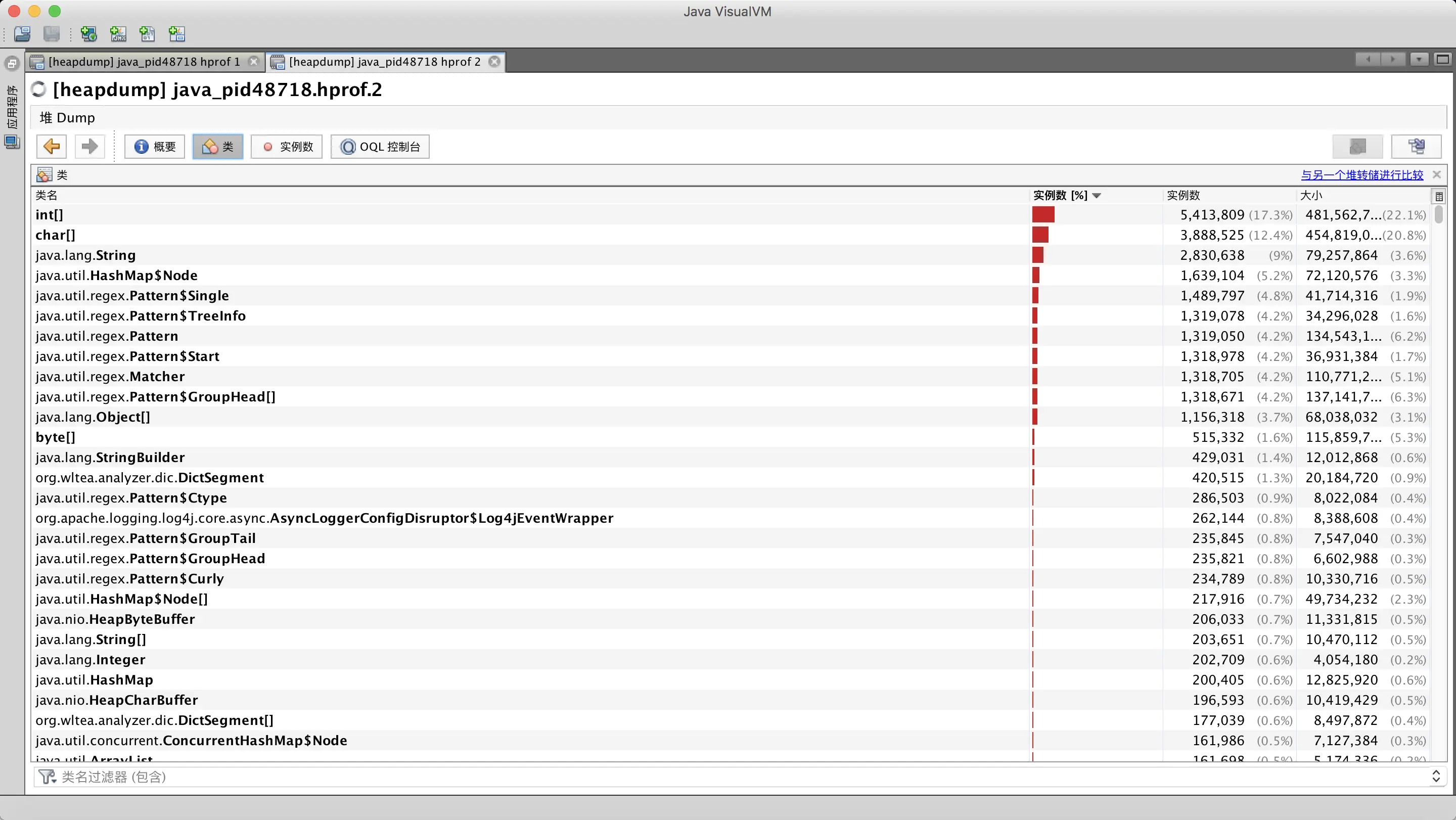Image resolution: width=1456 pixels, height=820 pixels.
Task: Open the document list dropdown arrow
Action: tap(1419, 59)
